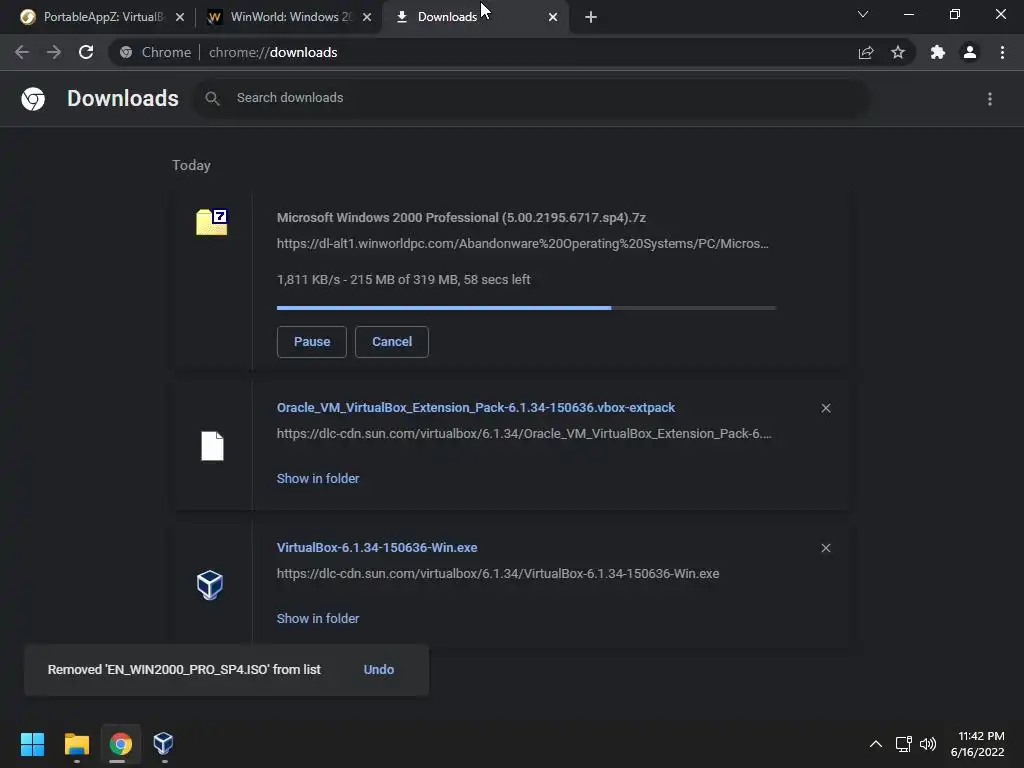Open File Explorer from the taskbar
The width and height of the screenshot is (1024, 768).
pos(77,744)
